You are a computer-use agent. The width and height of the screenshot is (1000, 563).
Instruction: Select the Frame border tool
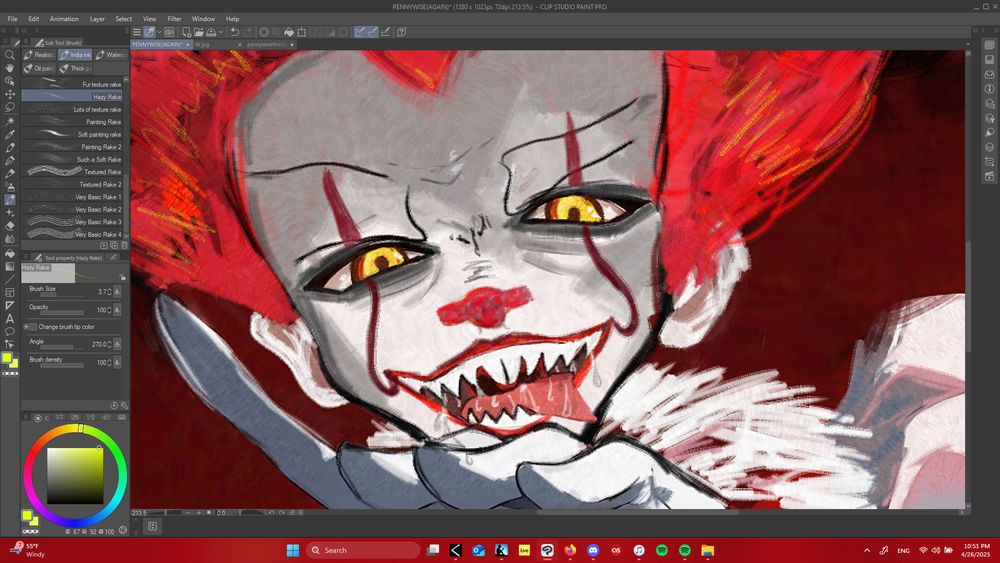pyautogui.click(x=10, y=292)
